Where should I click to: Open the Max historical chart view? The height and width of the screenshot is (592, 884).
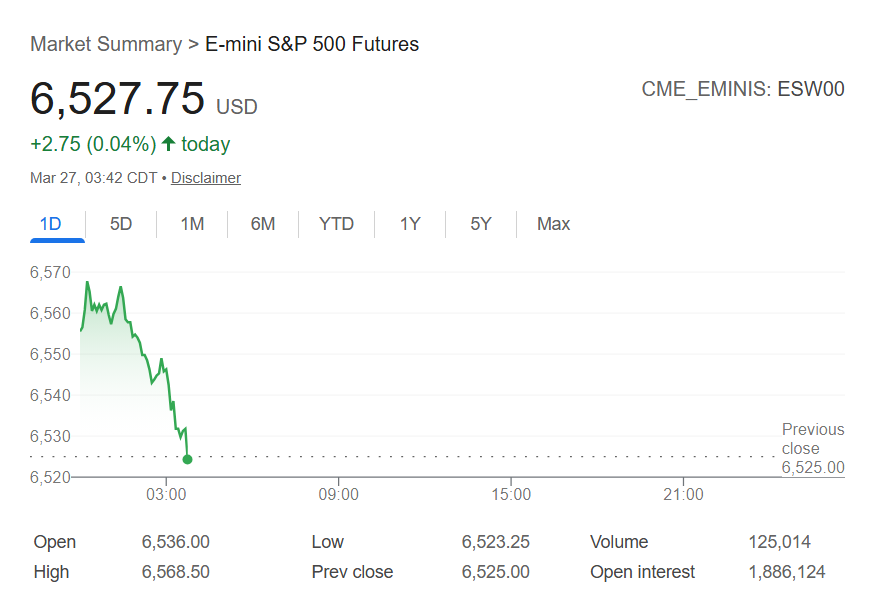[553, 224]
